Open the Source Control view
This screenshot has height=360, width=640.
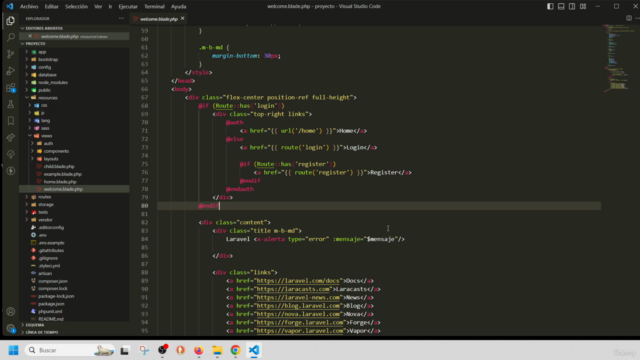(x=11, y=54)
